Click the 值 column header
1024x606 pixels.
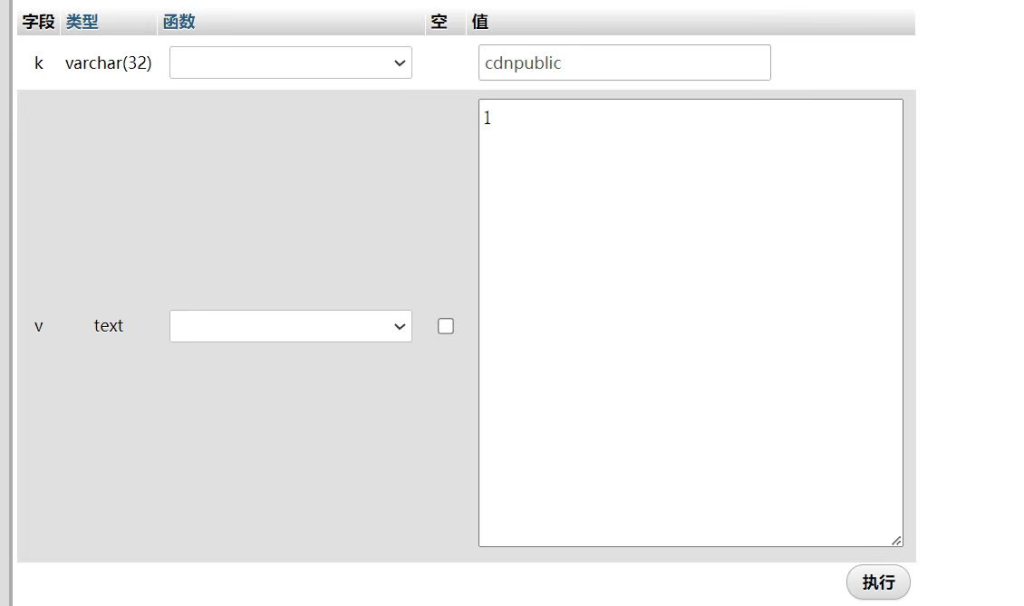point(480,21)
